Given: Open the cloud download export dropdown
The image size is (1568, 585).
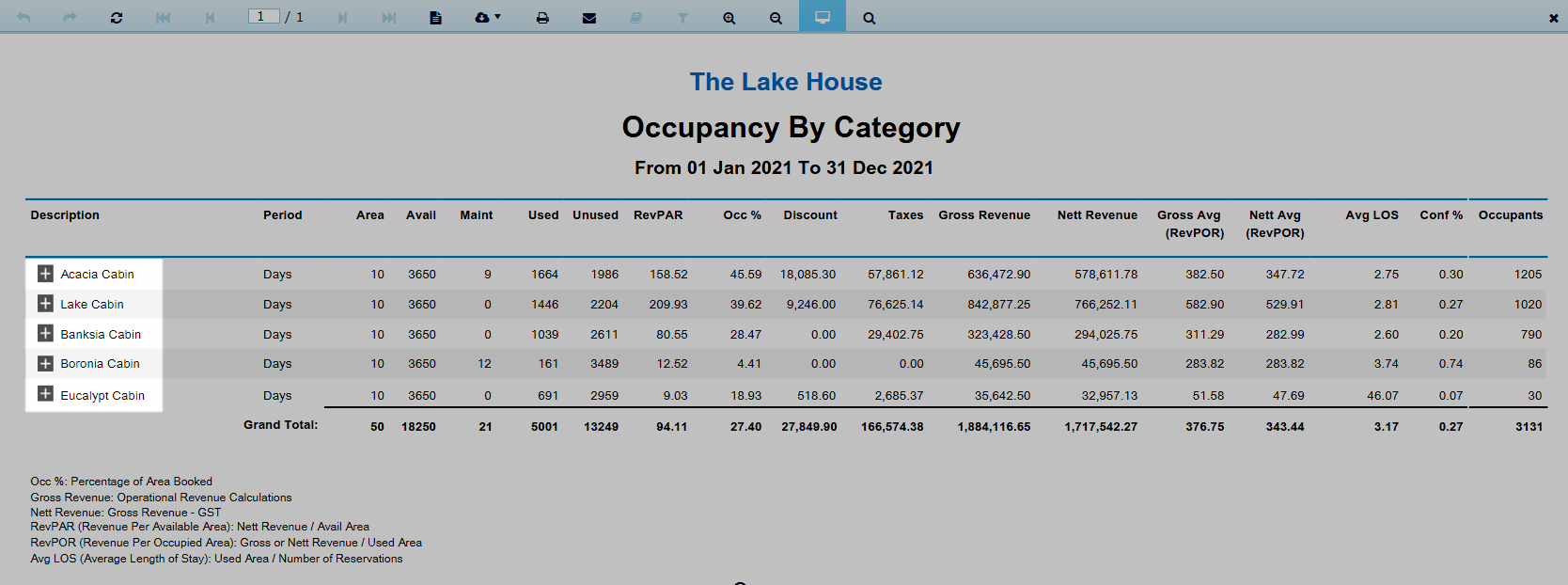Looking at the screenshot, I should [487, 18].
